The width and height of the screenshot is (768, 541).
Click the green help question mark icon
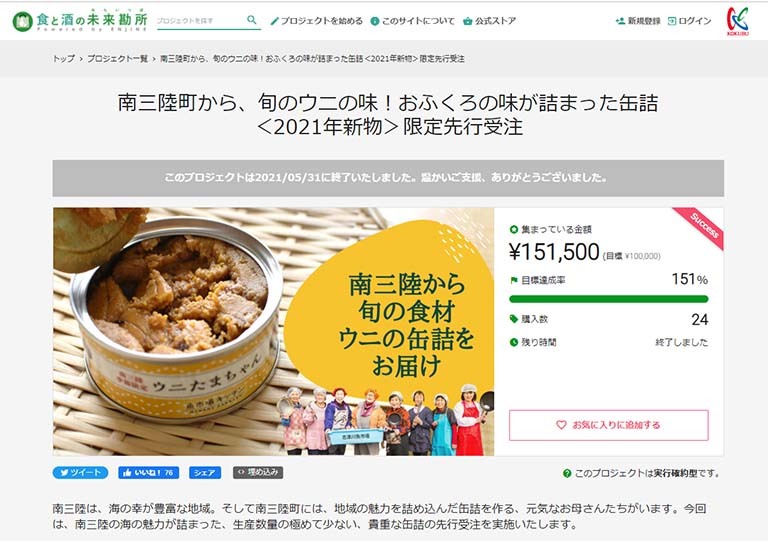pos(567,473)
